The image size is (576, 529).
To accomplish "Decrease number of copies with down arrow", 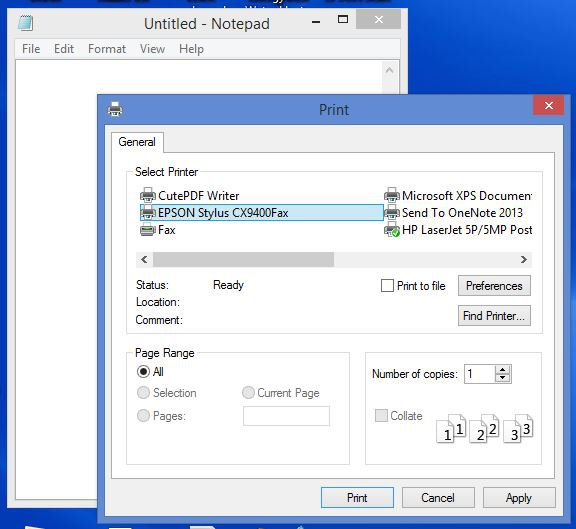I will coord(503,378).
